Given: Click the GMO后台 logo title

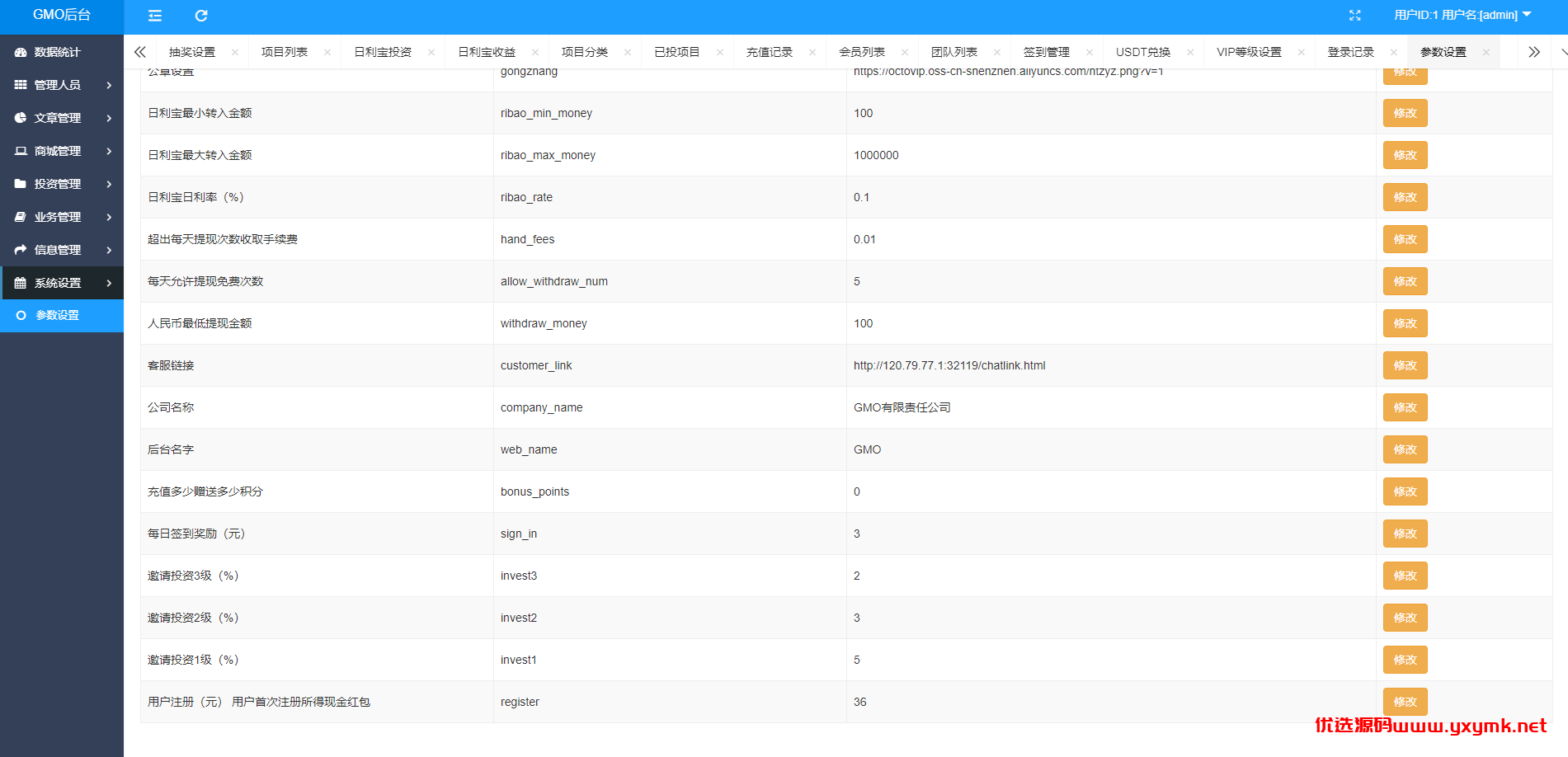Looking at the screenshot, I should pyautogui.click(x=62, y=15).
